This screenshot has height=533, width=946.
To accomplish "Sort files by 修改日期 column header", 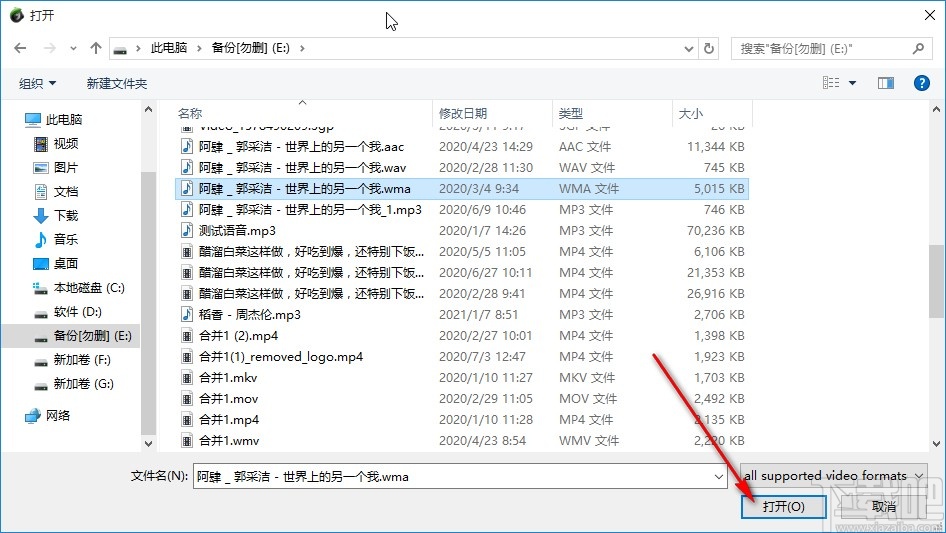I will 463,113.
